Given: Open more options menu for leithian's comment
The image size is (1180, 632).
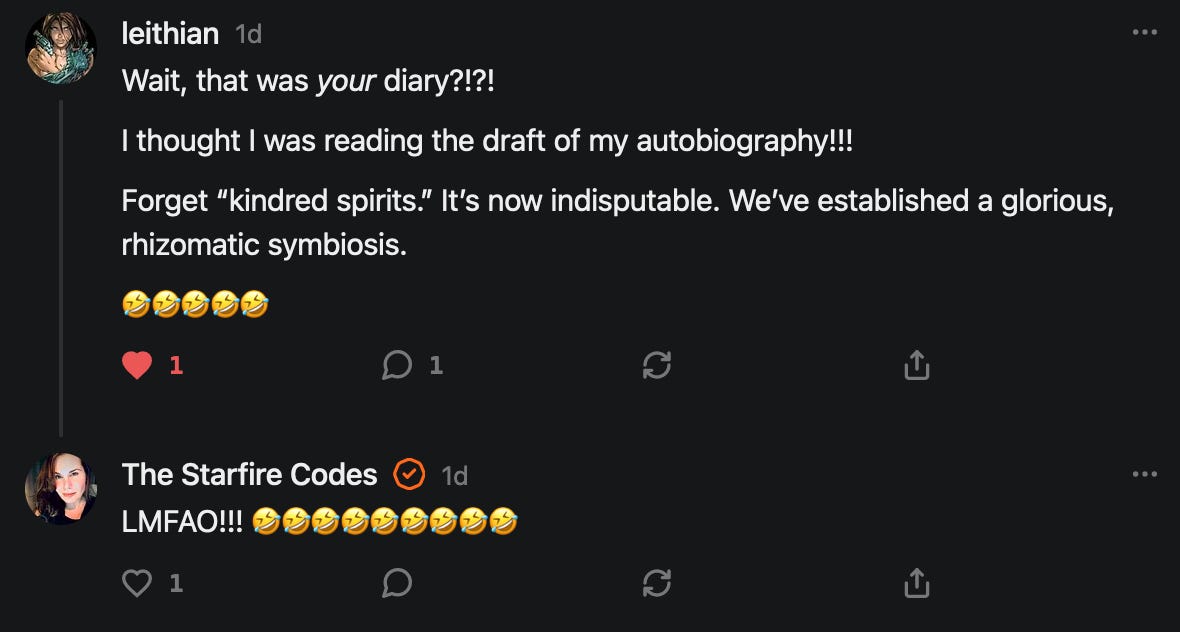Looking at the screenshot, I should (x=1145, y=32).
